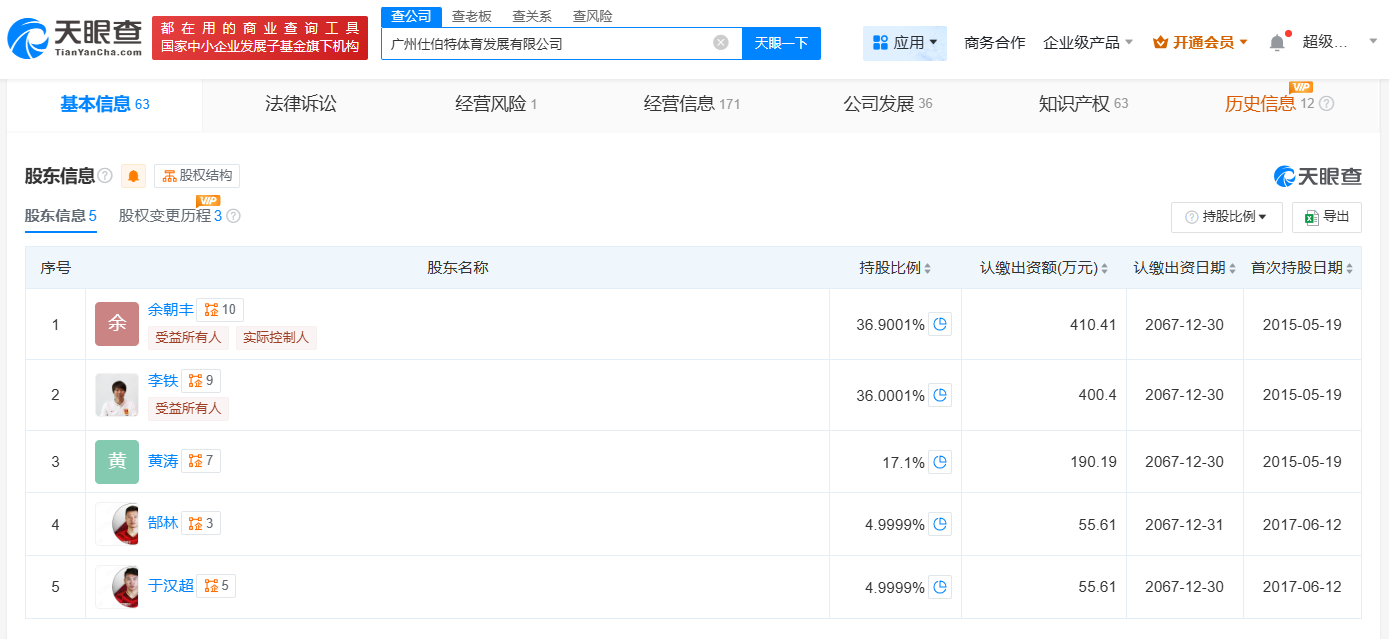The image size is (1389, 639).
Task: Click into the company name search field
Action: tap(545, 43)
